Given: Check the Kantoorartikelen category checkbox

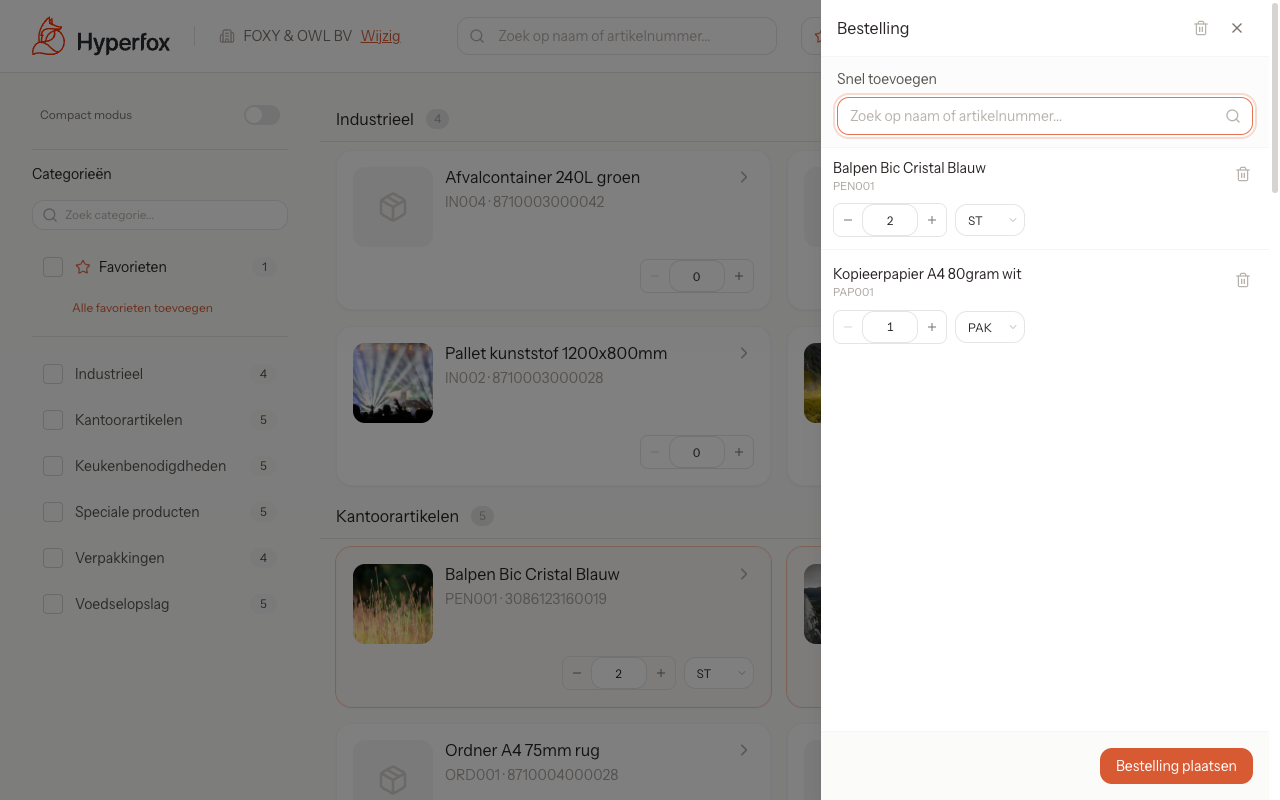Looking at the screenshot, I should pos(52,420).
